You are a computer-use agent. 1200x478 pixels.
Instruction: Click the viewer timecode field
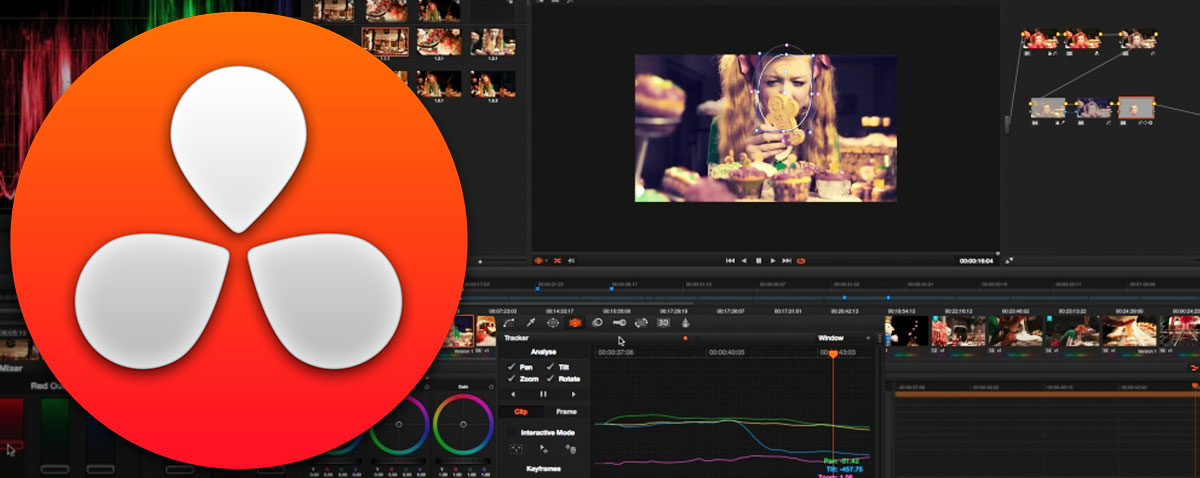pyautogui.click(x=976, y=260)
